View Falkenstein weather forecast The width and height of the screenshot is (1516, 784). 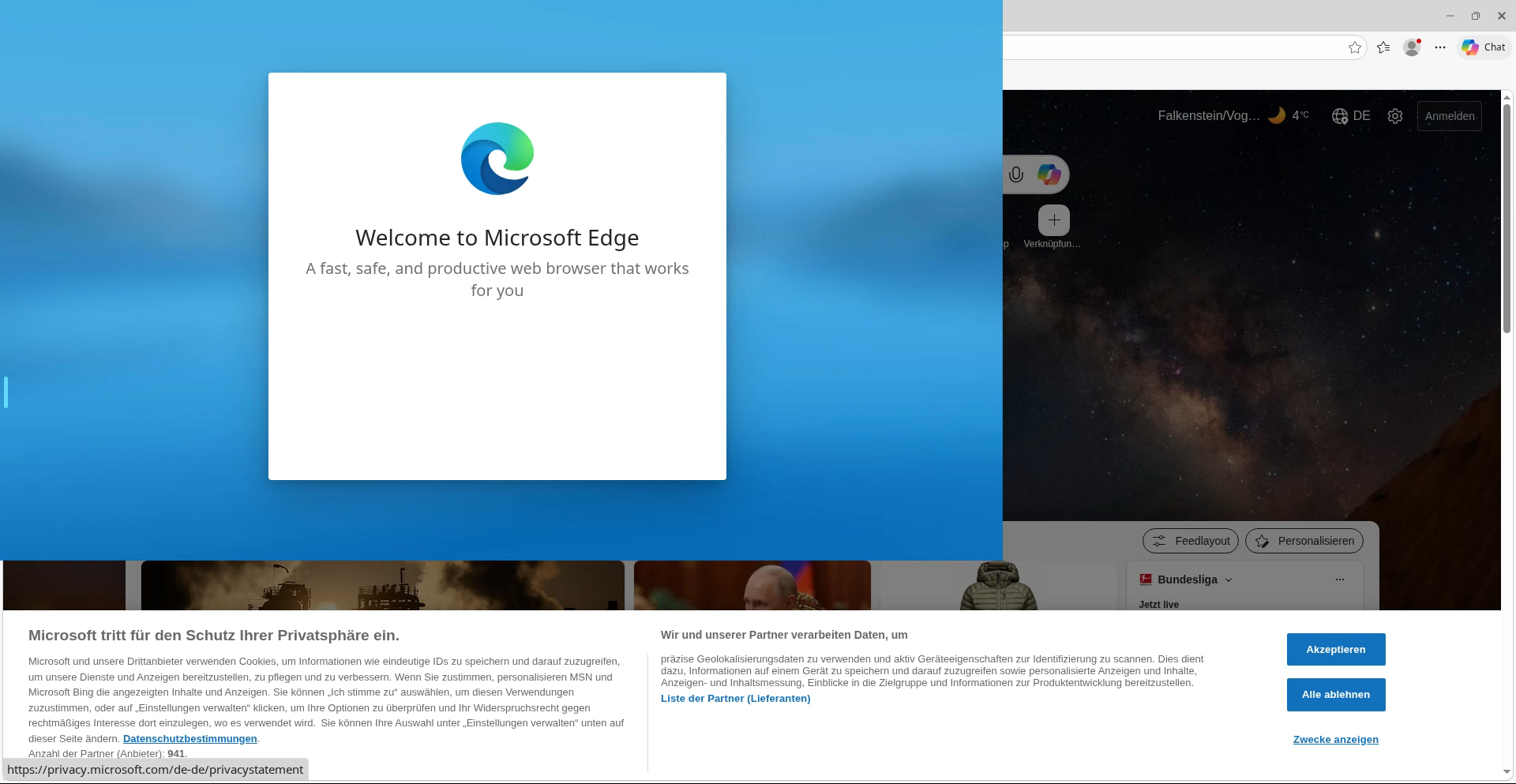point(1232,116)
